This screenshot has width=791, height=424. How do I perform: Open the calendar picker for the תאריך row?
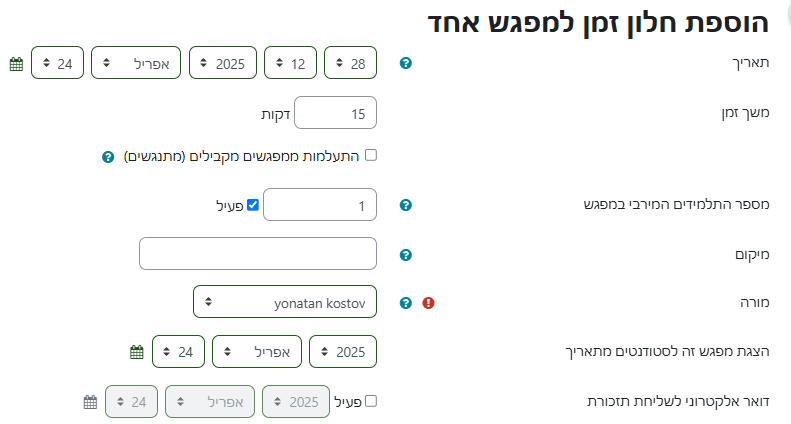click(x=16, y=64)
